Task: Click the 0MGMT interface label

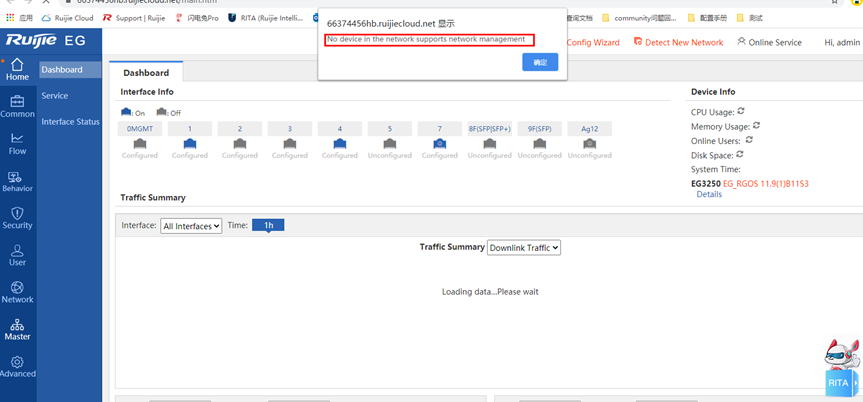Action: [x=140, y=129]
